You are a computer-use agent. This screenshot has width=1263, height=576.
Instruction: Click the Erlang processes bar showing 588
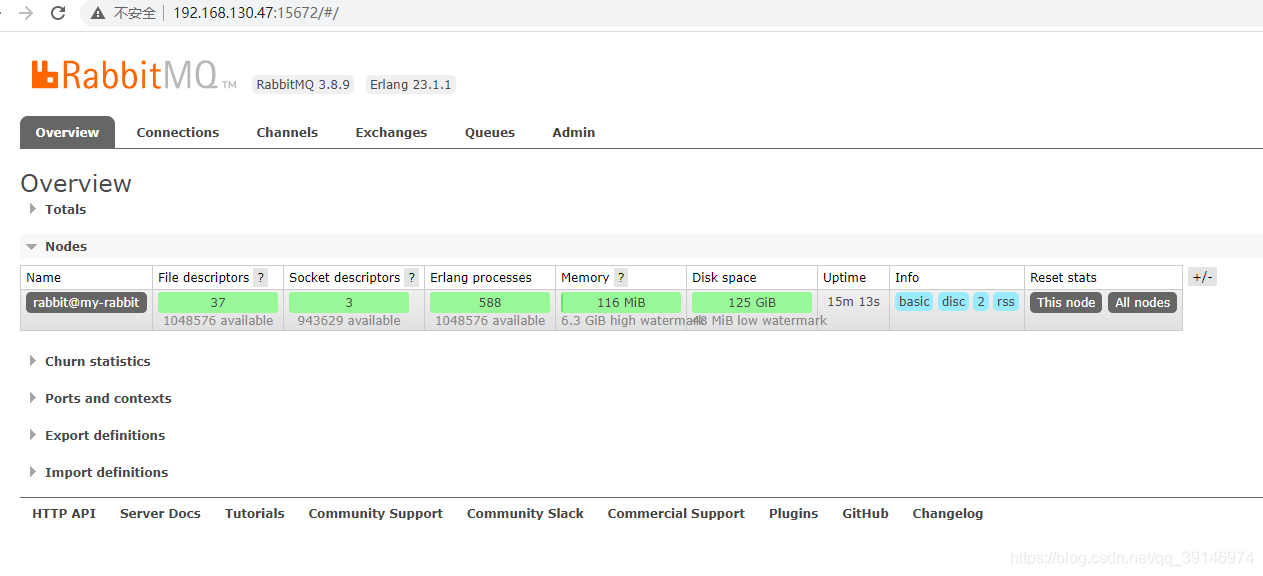click(x=490, y=302)
